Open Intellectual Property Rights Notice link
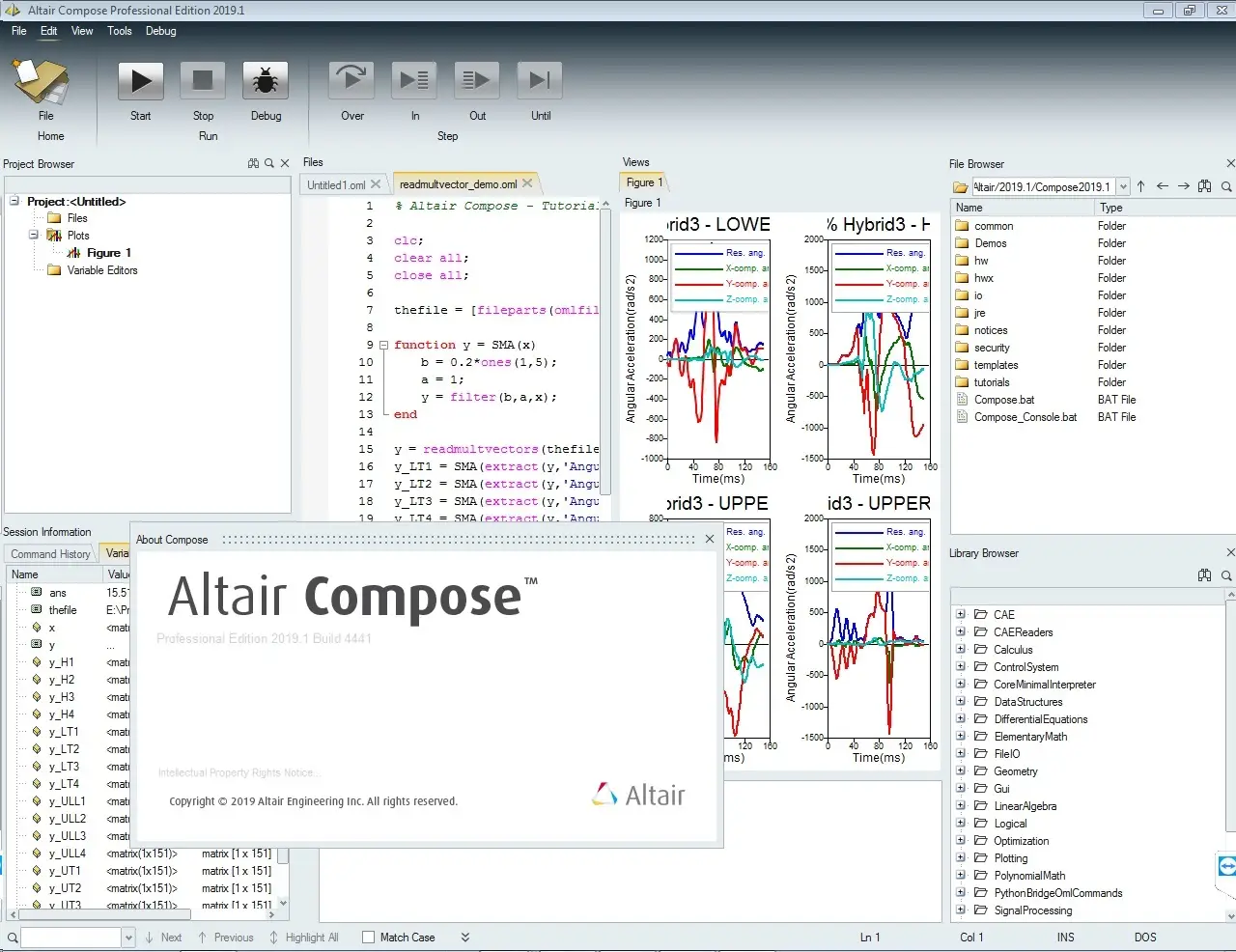Viewport: 1236px width, 952px height. tap(238, 772)
